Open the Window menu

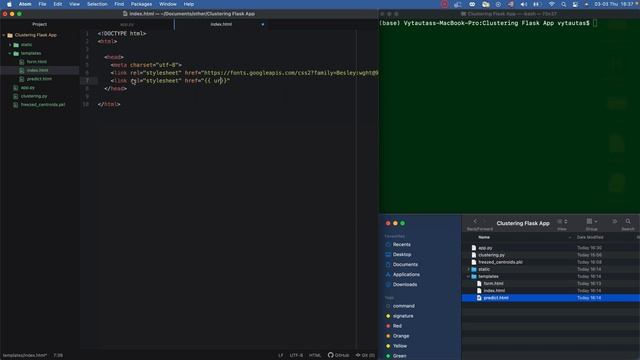168,4
